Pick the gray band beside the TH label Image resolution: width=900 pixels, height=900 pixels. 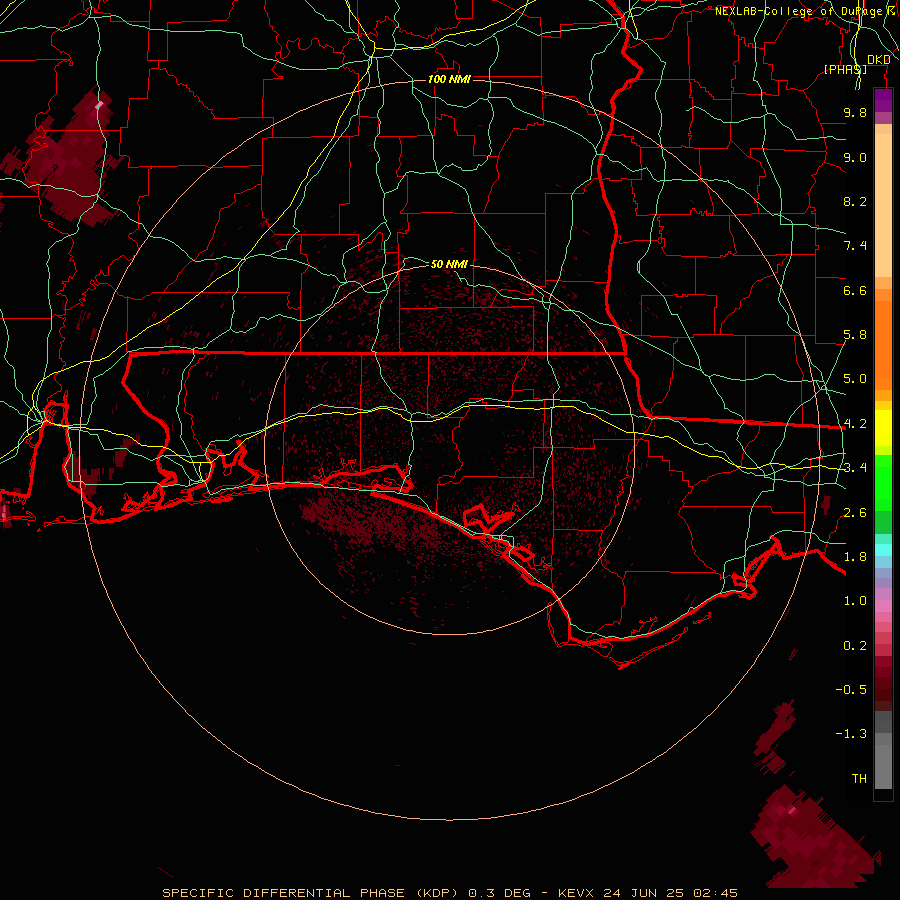883,766
